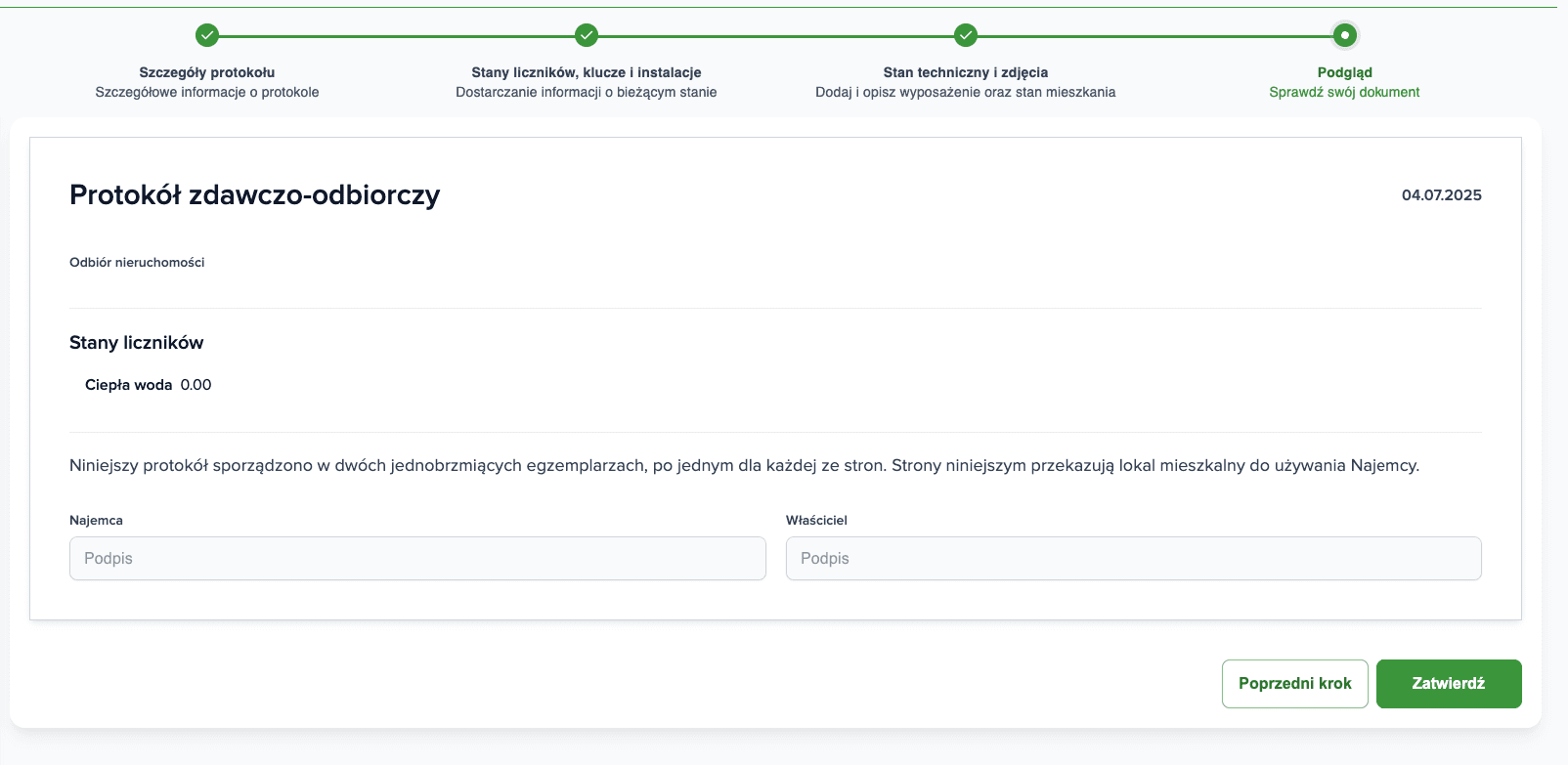Click Sprawdź swój dokument subtitle
This screenshot has height=765, width=1568.
tap(1345, 92)
